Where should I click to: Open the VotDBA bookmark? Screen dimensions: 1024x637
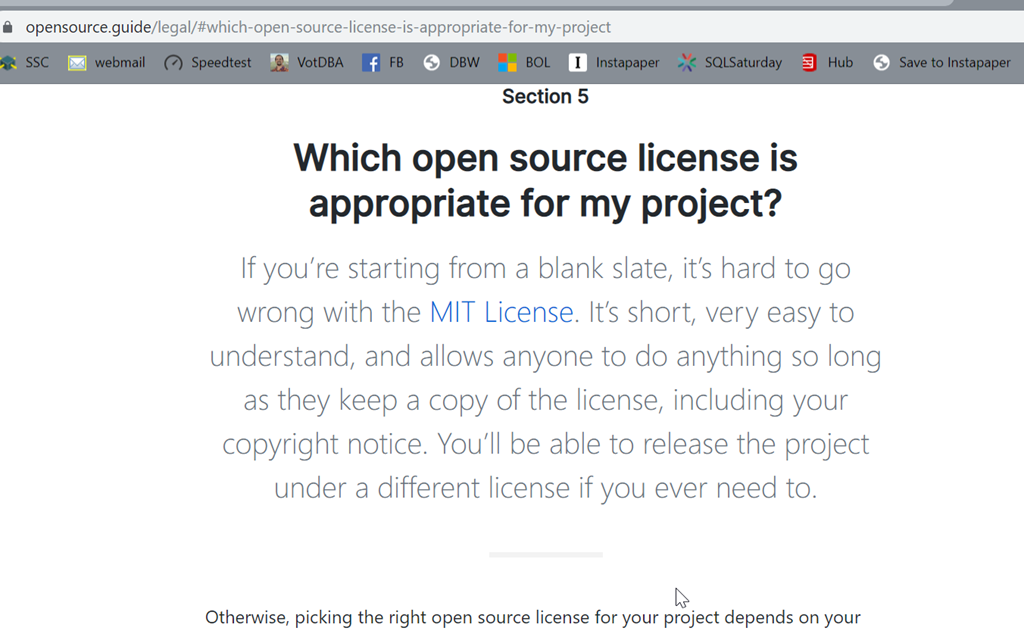tap(307, 62)
